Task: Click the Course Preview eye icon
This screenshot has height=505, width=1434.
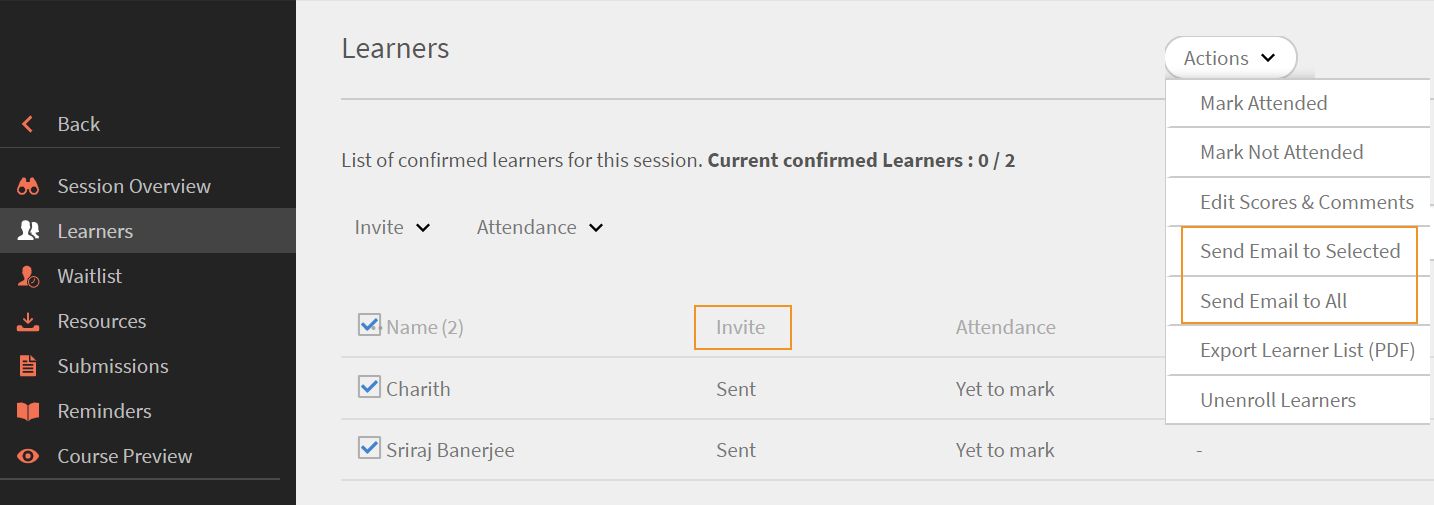Action: pyautogui.click(x=28, y=456)
